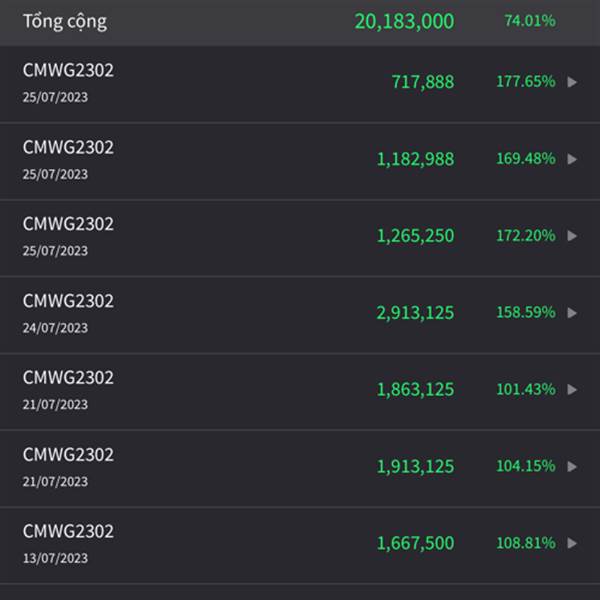Click the 1,265,250 profit amount
The image size is (600, 600).
click(415, 236)
